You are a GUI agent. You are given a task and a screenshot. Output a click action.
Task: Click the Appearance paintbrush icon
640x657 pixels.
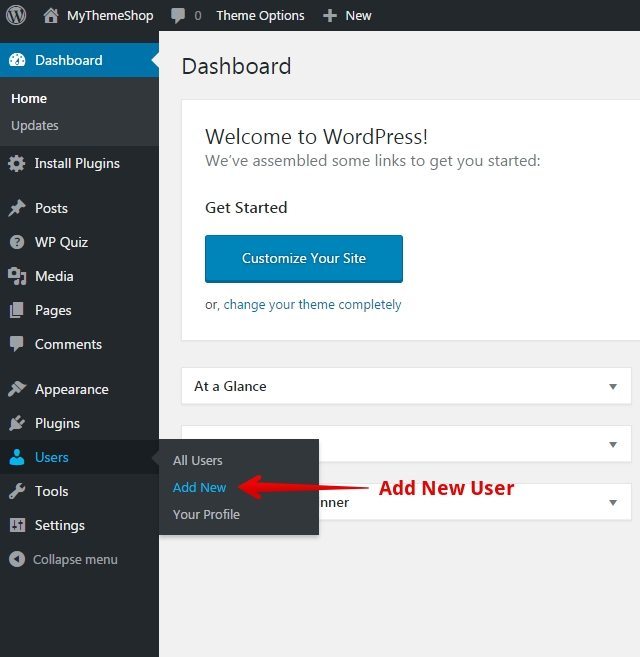[x=17, y=389]
